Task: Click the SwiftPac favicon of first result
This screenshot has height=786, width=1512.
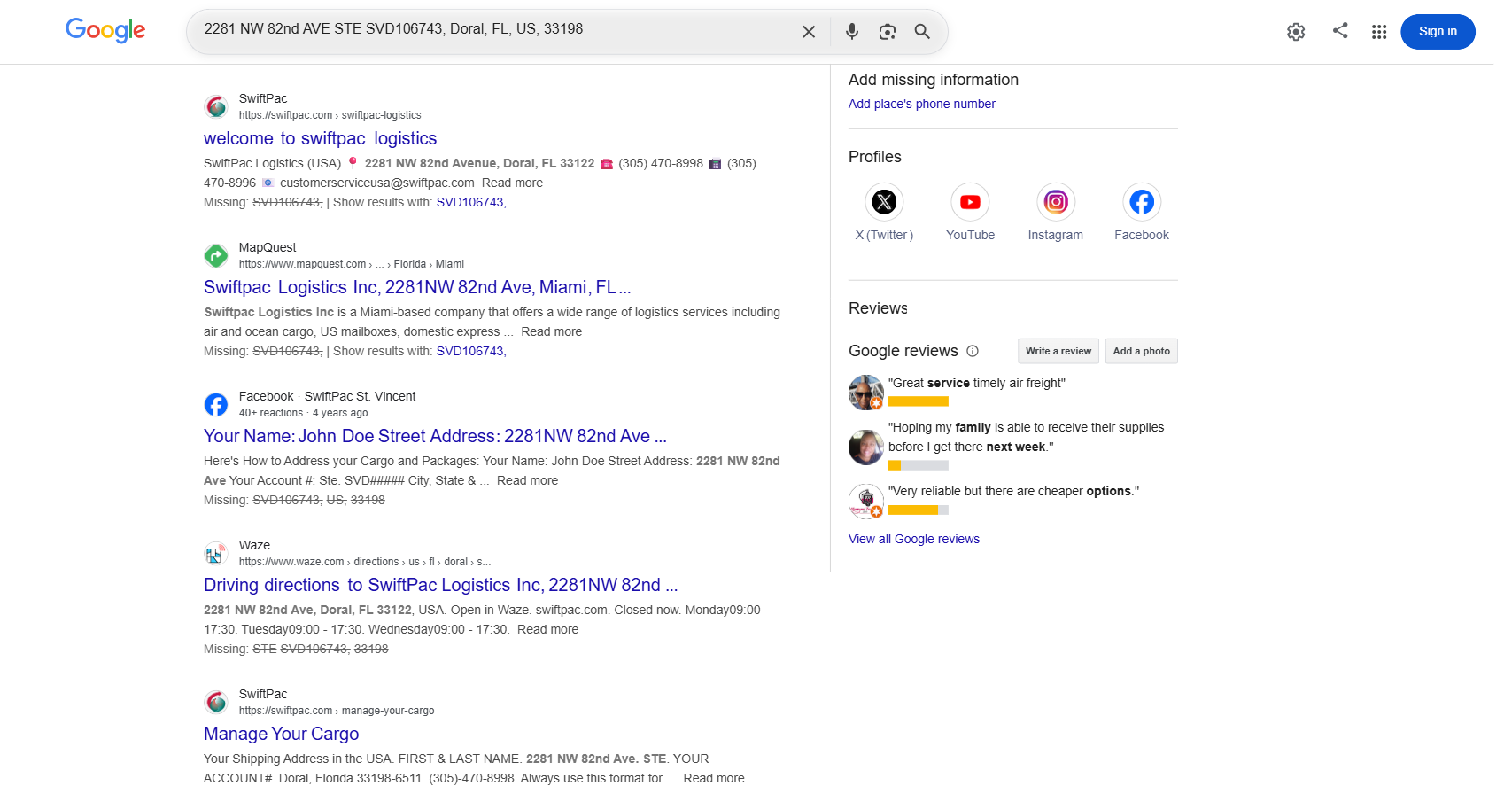Action: tap(216, 107)
